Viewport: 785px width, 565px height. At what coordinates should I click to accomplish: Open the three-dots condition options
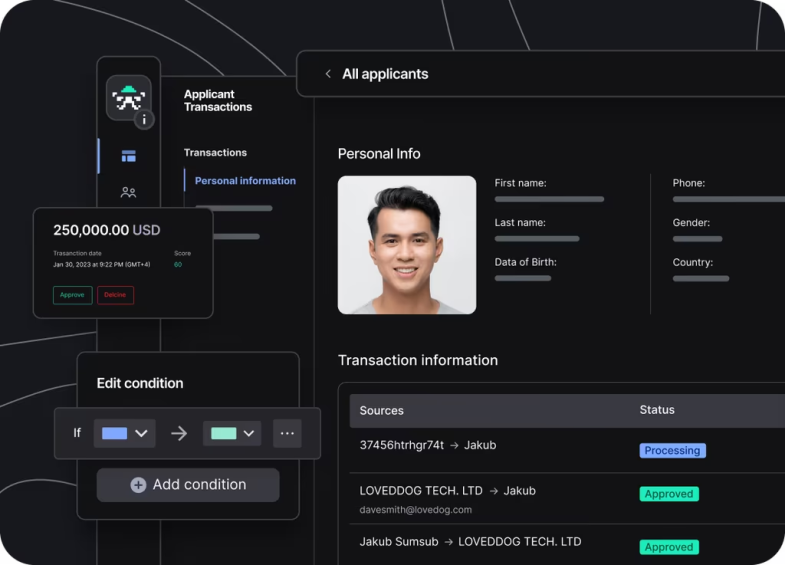[x=287, y=433]
